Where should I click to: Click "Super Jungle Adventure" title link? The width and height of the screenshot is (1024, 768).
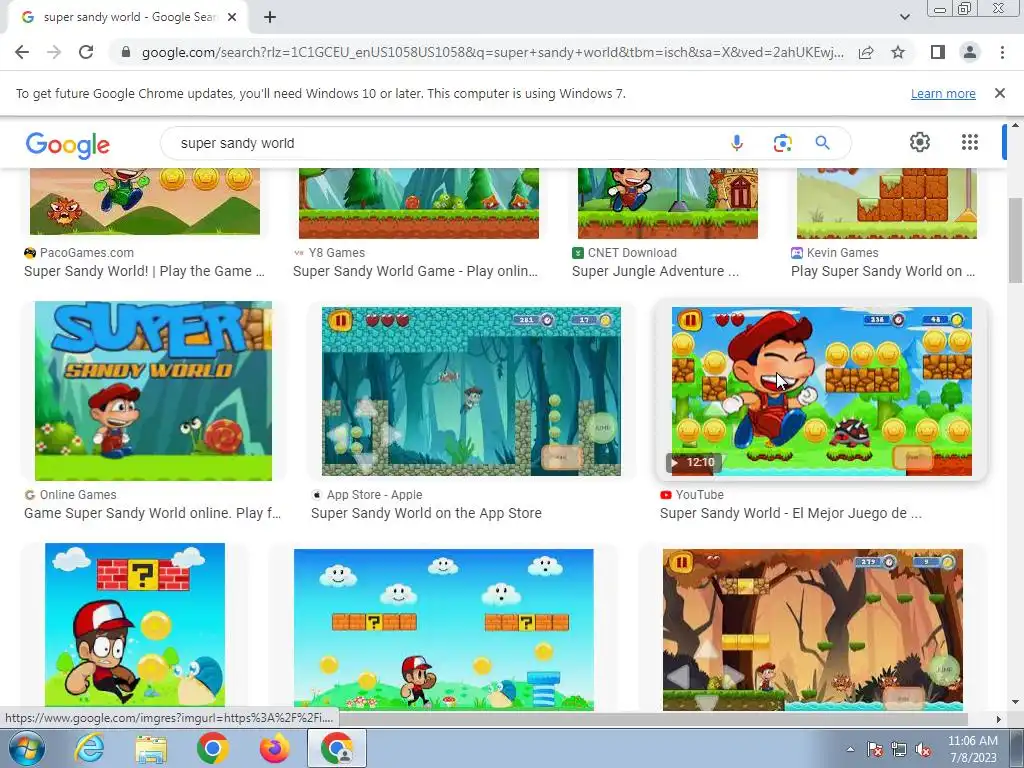click(655, 271)
